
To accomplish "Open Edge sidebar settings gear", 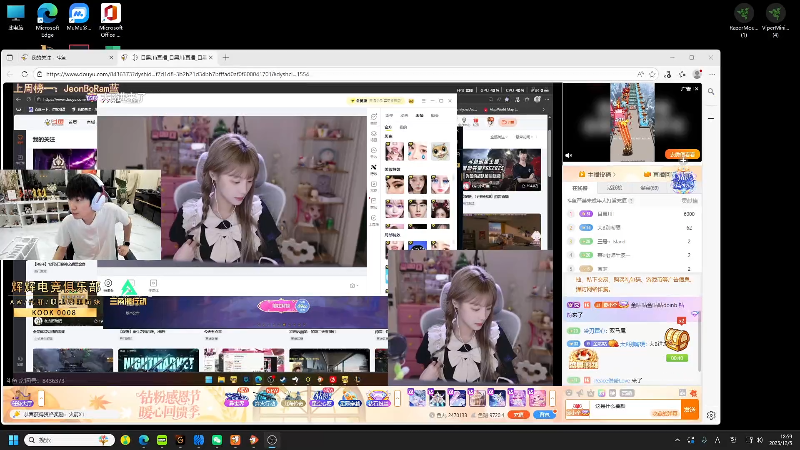I will (711, 415).
